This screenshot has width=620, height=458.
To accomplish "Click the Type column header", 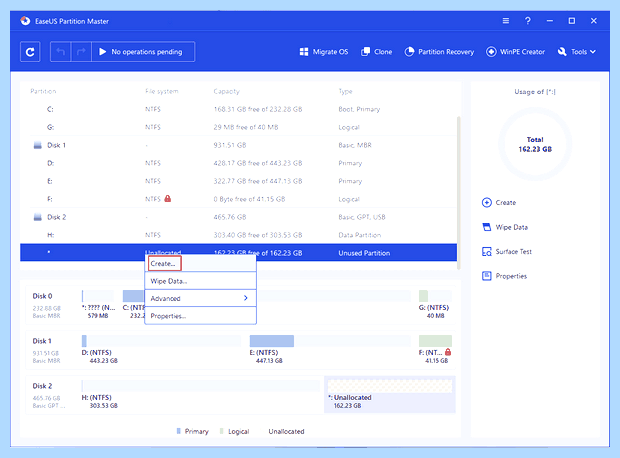I will coord(345,91).
